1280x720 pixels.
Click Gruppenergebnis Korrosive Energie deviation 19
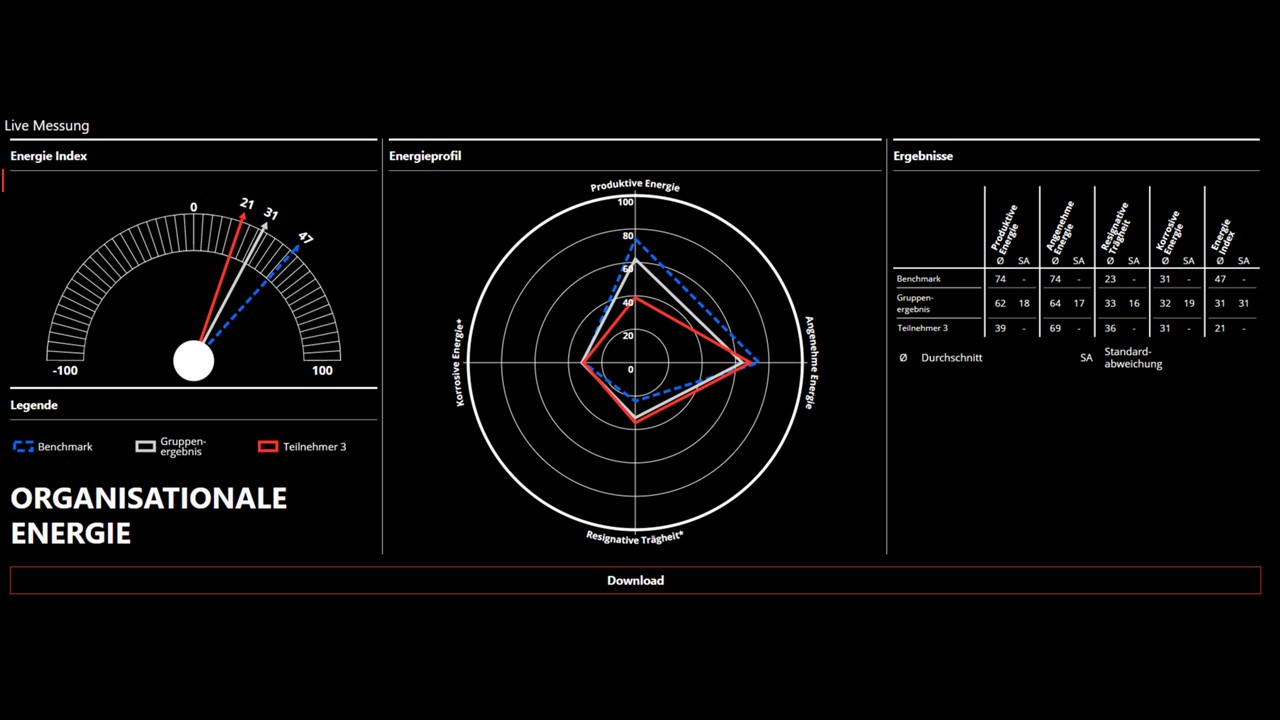tap(1189, 303)
